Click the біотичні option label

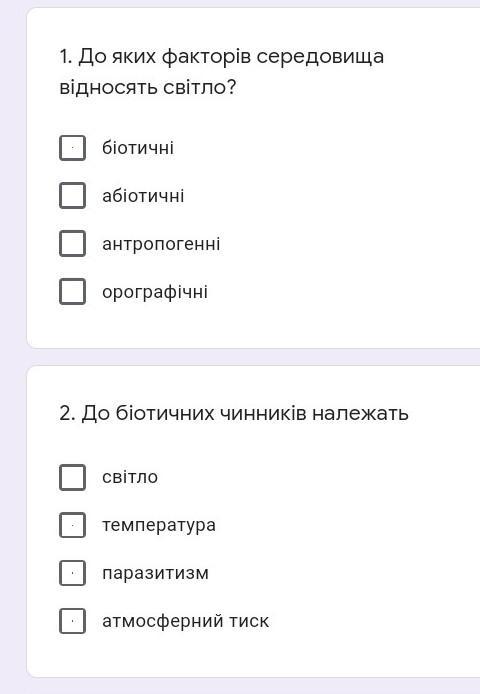pyautogui.click(x=138, y=148)
